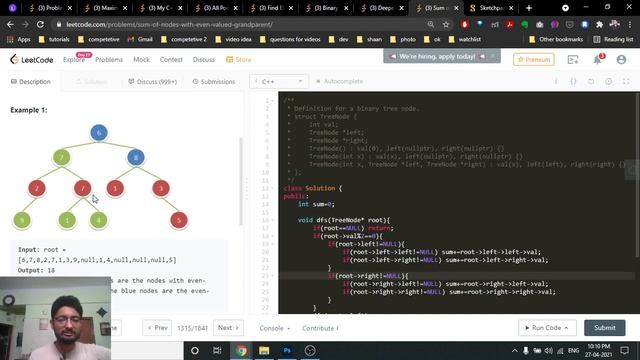
Task: Open the C++ language dropdown
Action: 279,82
